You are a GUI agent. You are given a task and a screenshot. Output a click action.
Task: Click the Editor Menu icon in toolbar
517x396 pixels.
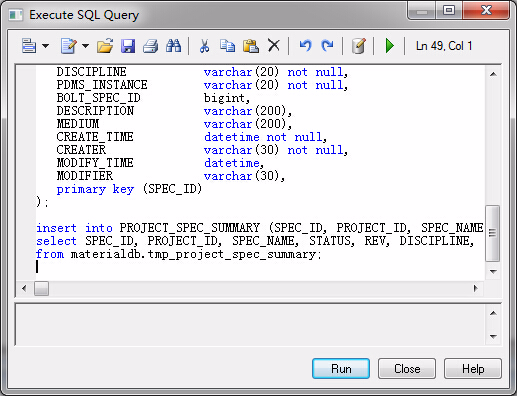[29, 46]
